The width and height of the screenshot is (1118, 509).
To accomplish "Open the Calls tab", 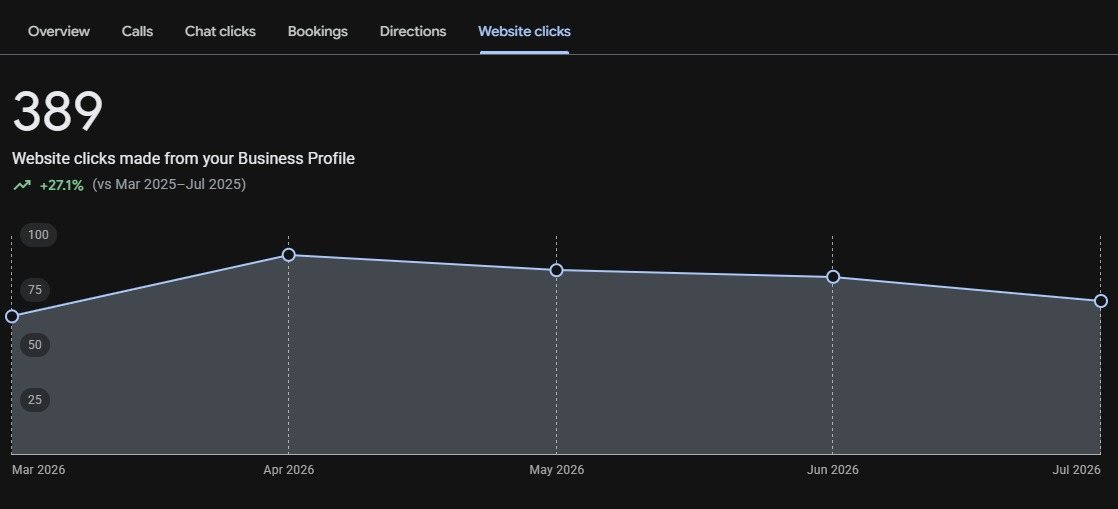I will [137, 31].
